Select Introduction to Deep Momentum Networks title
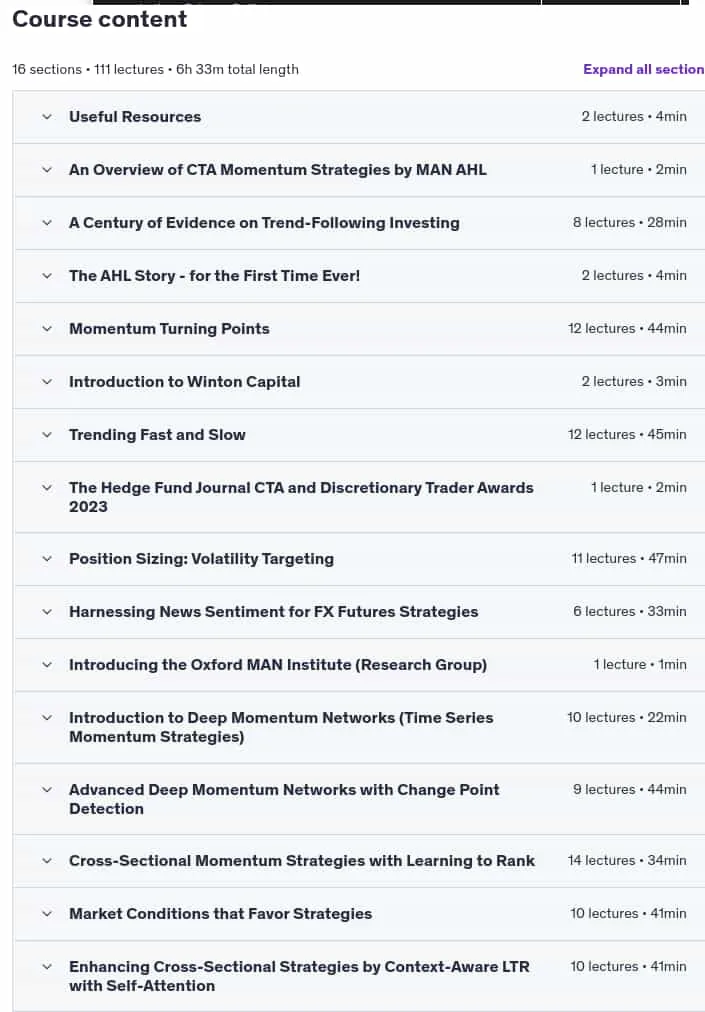This screenshot has height=1012, width=705. 281,727
